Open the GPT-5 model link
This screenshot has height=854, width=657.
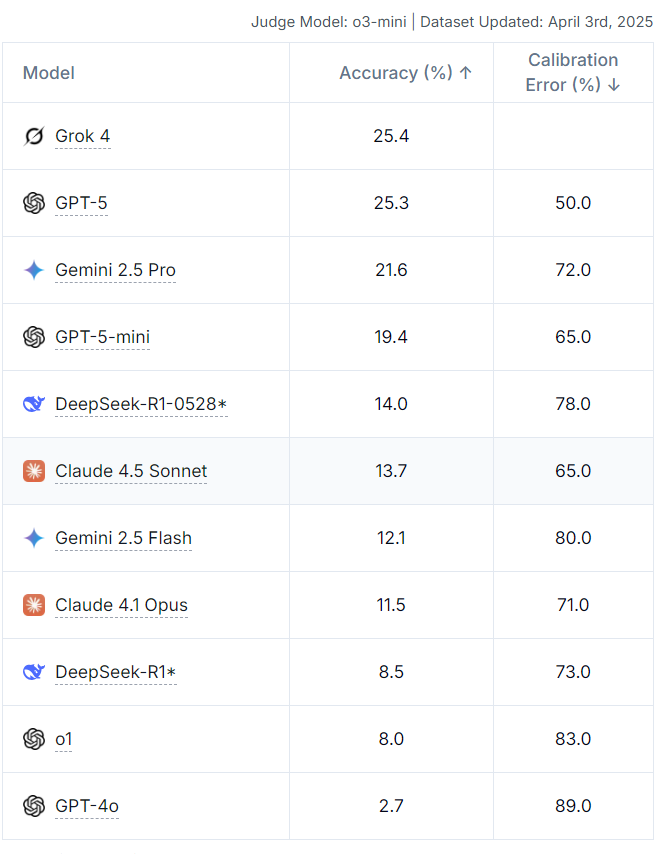pos(81,203)
